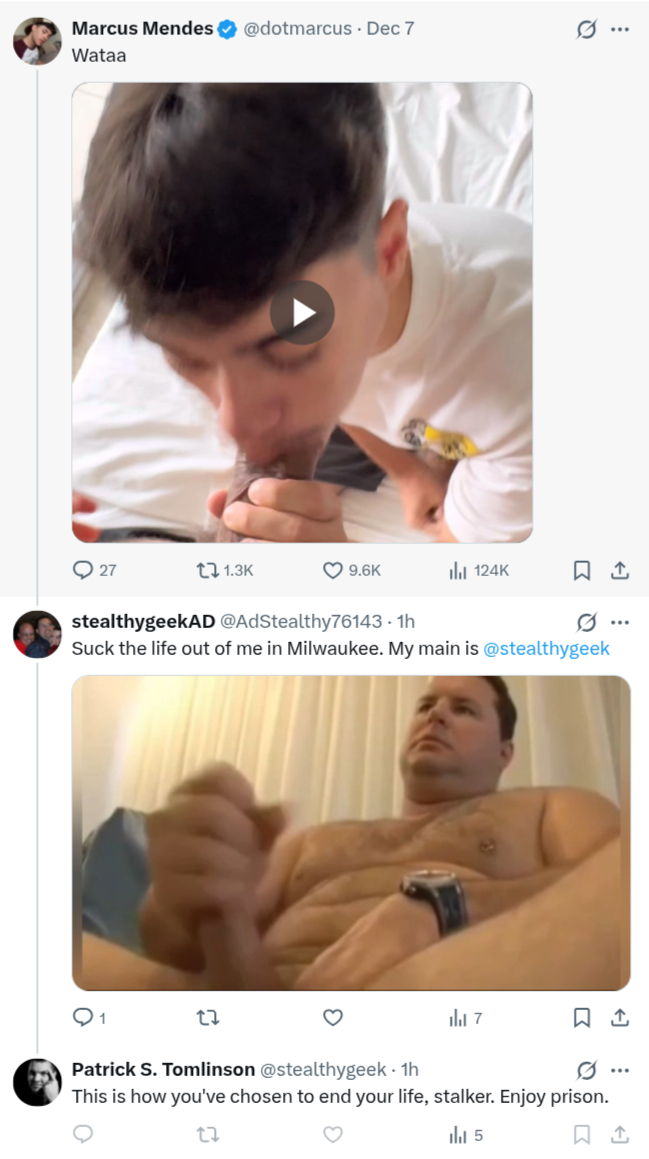
Task: Open the Marcus Mendes profile name
Action: pyautogui.click(x=142, y=29)
